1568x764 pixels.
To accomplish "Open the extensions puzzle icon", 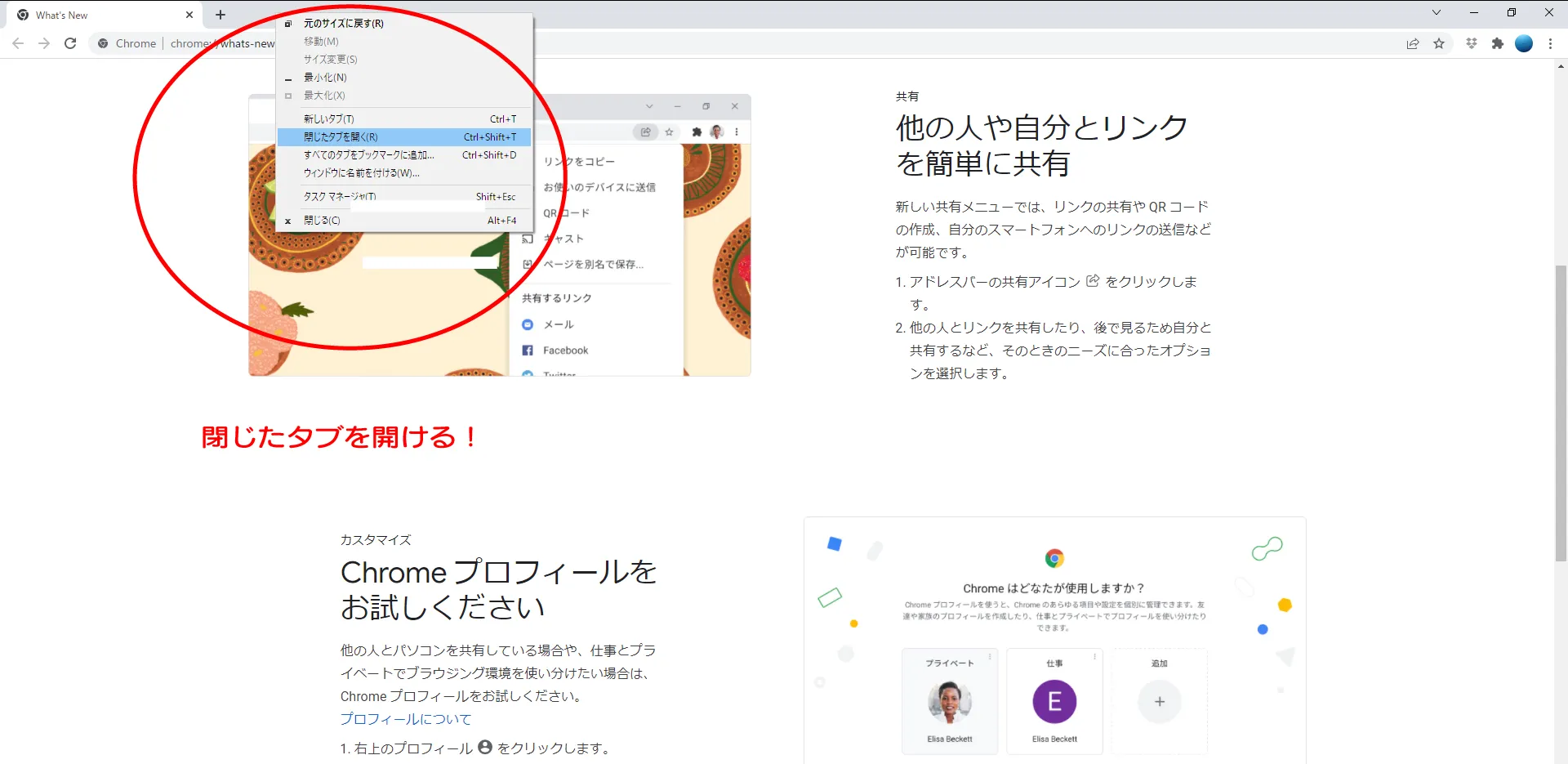I will click(1498, 43).
